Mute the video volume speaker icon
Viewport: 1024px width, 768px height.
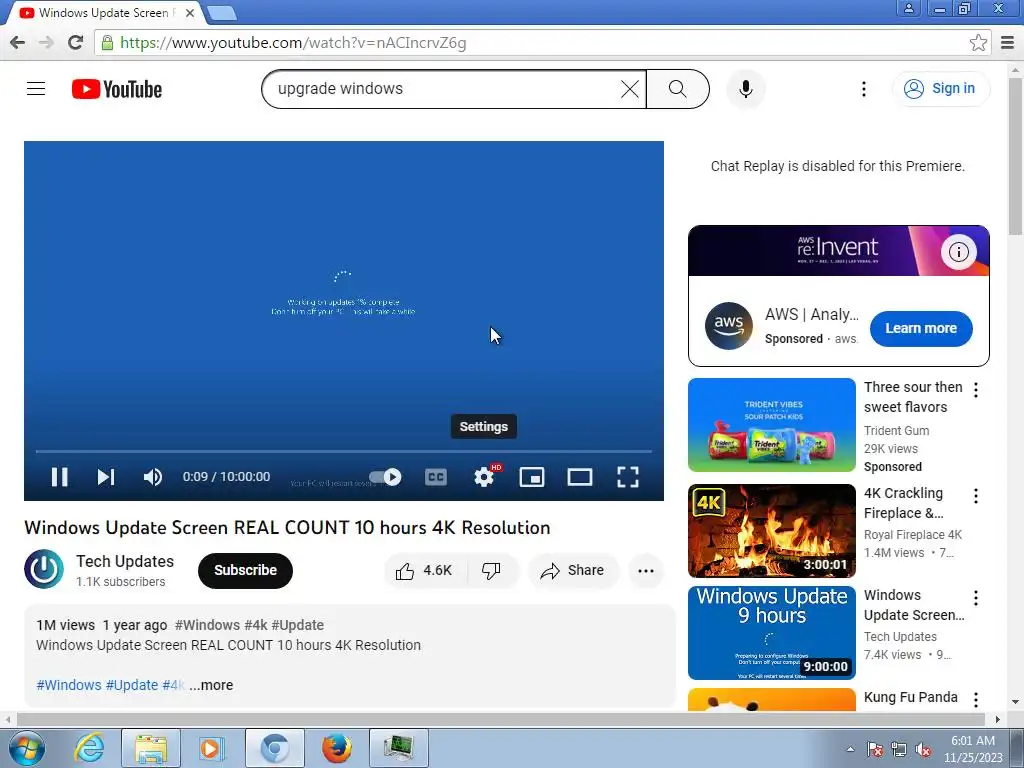[x=153, y=477]
